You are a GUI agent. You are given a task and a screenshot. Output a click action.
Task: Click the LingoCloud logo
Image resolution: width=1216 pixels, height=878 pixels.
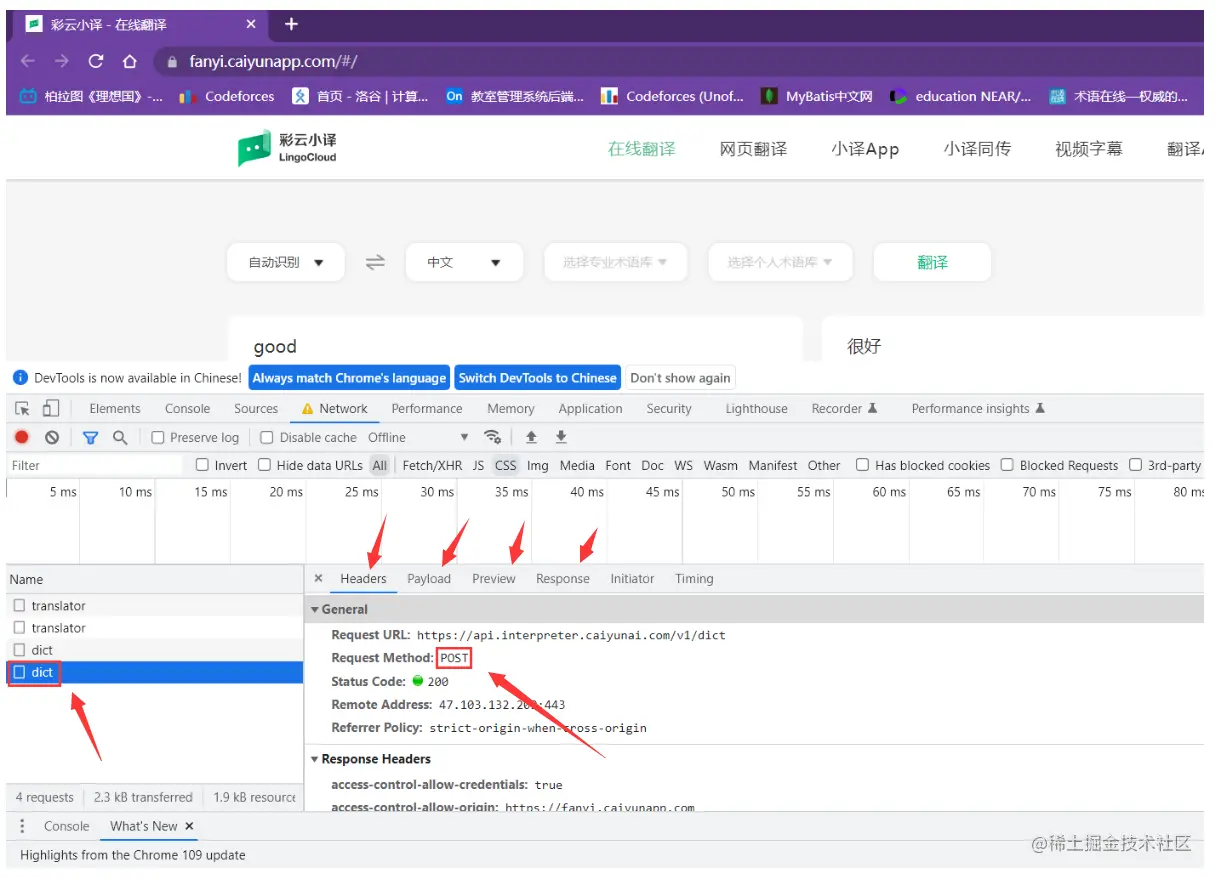[288, 149]
